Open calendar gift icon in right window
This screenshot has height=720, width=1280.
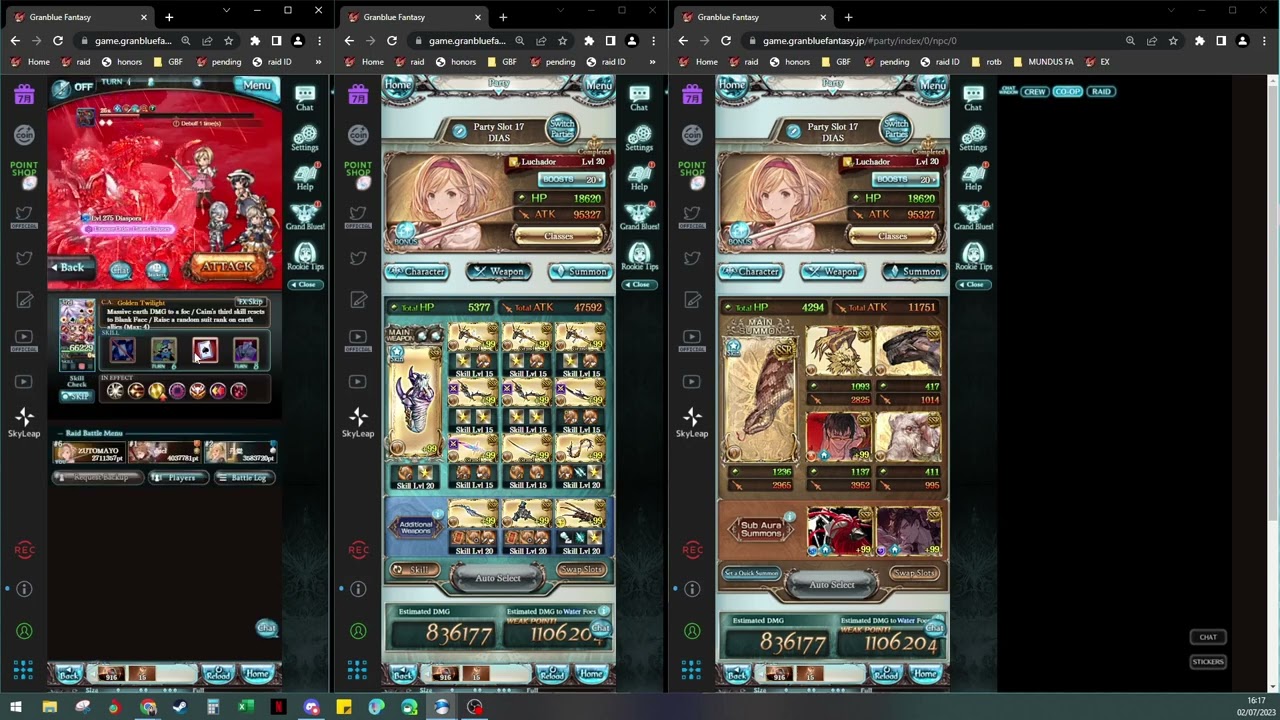point(692,94)
